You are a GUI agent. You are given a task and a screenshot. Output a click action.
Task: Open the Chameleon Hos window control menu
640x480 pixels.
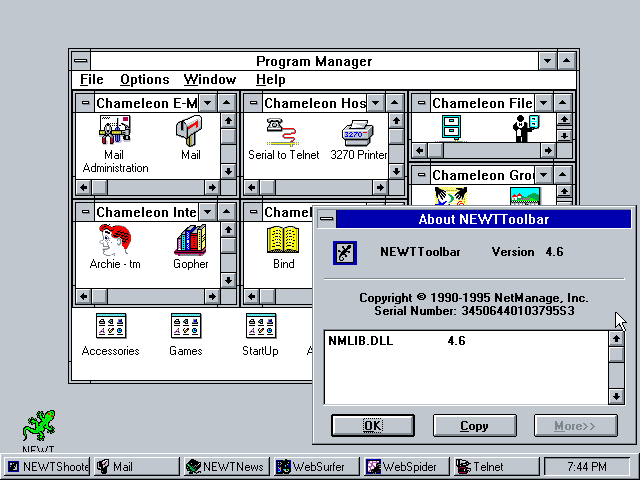[x=253, y=103]
